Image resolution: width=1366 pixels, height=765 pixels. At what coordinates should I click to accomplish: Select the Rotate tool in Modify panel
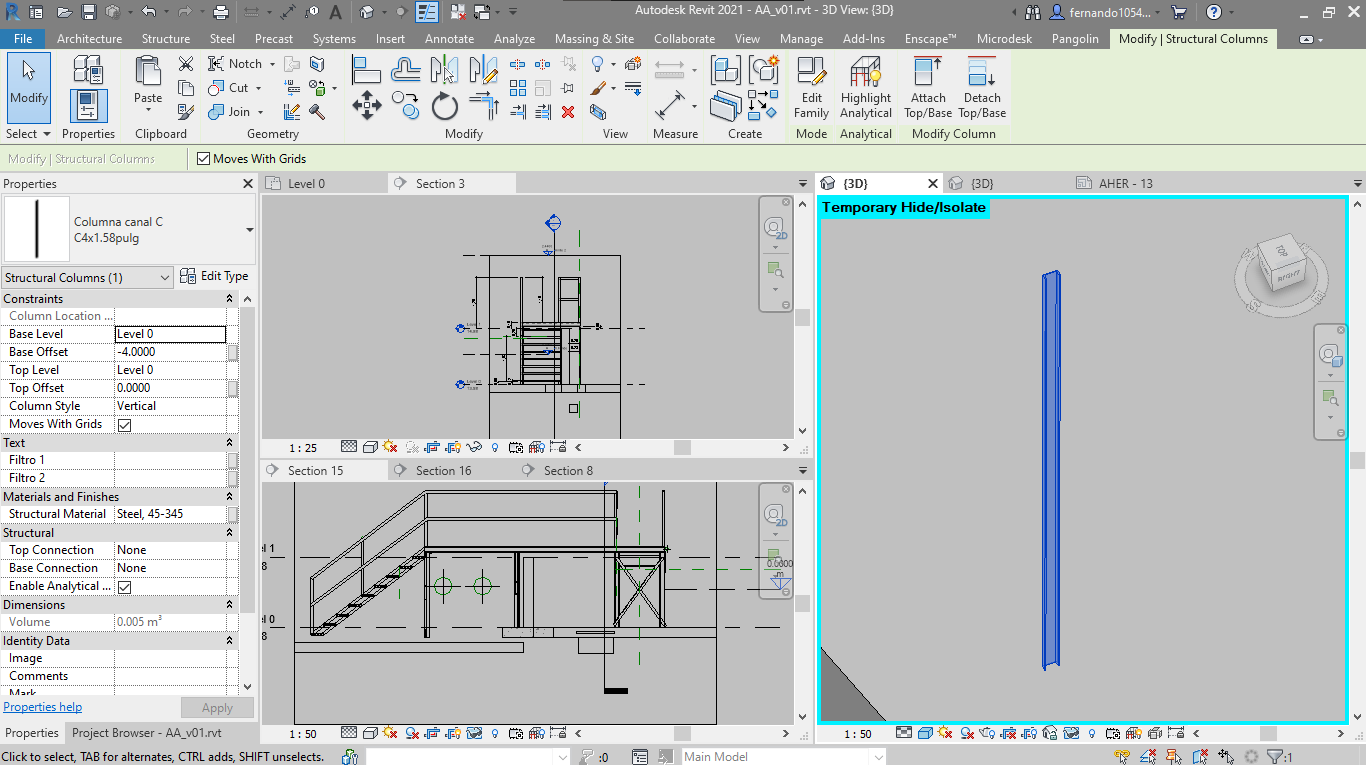click(x=444, y=105)
